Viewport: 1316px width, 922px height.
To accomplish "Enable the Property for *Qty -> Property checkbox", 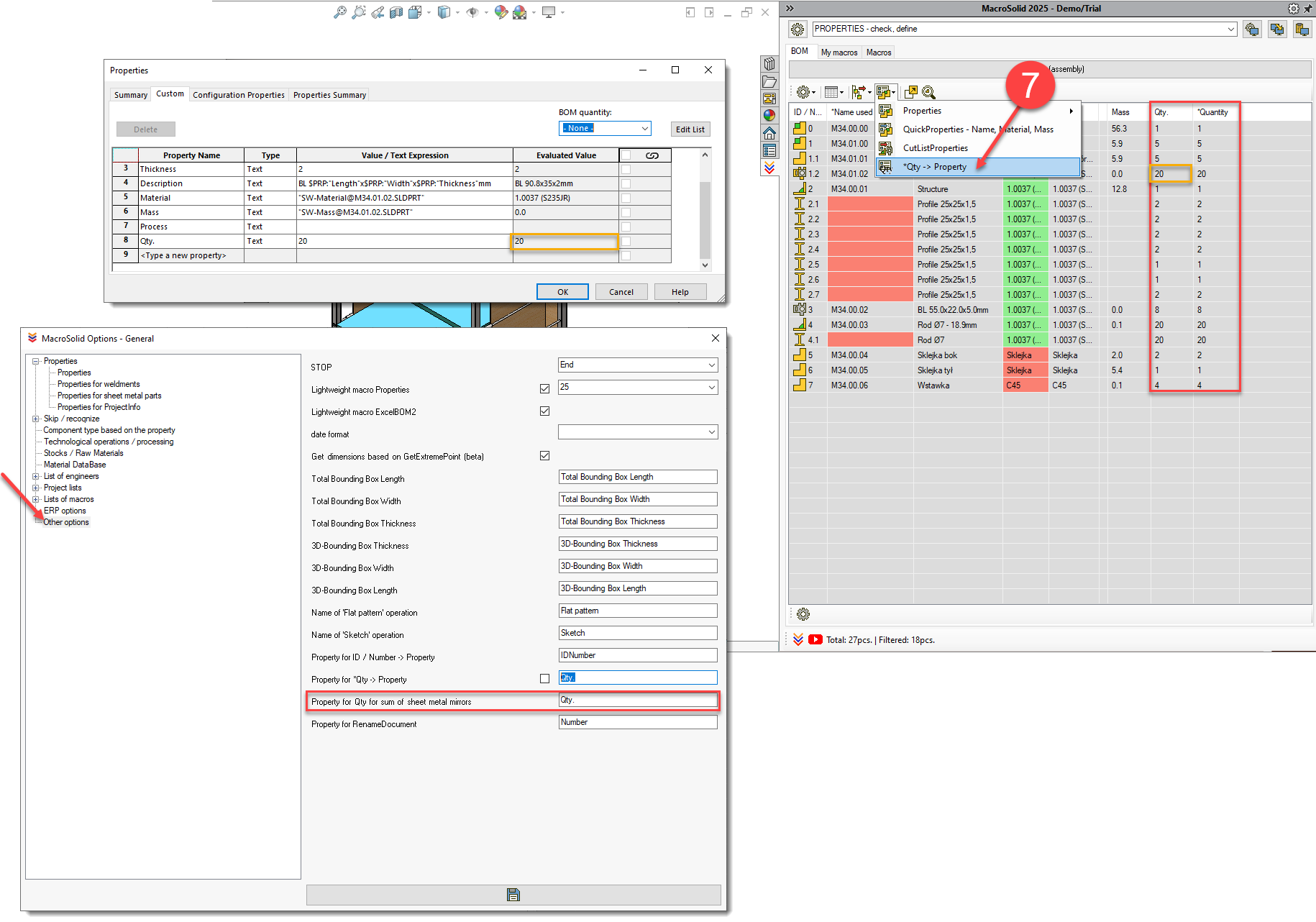I will (x=544, y=679).
